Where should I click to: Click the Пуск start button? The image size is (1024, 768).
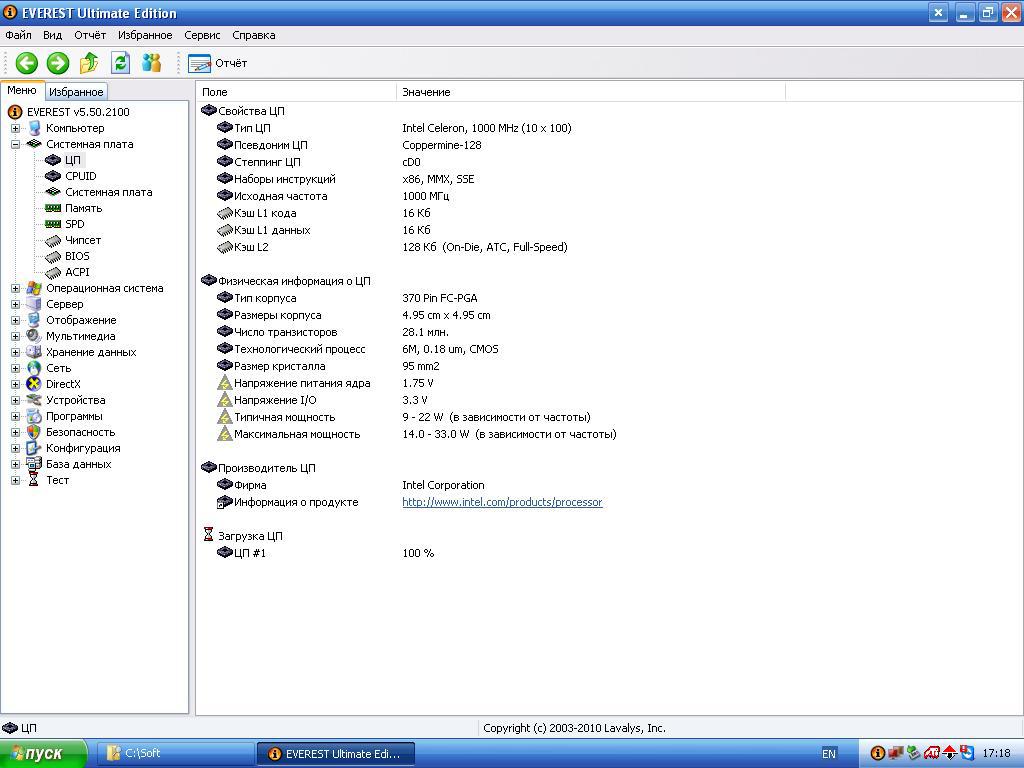pyautogui.click(x=43, y=754)
